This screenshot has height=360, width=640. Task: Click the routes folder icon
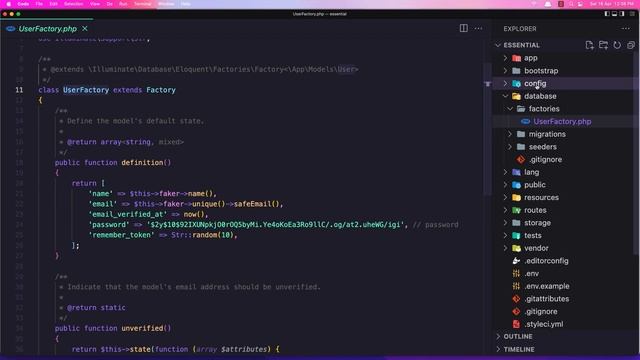(516, 210)
